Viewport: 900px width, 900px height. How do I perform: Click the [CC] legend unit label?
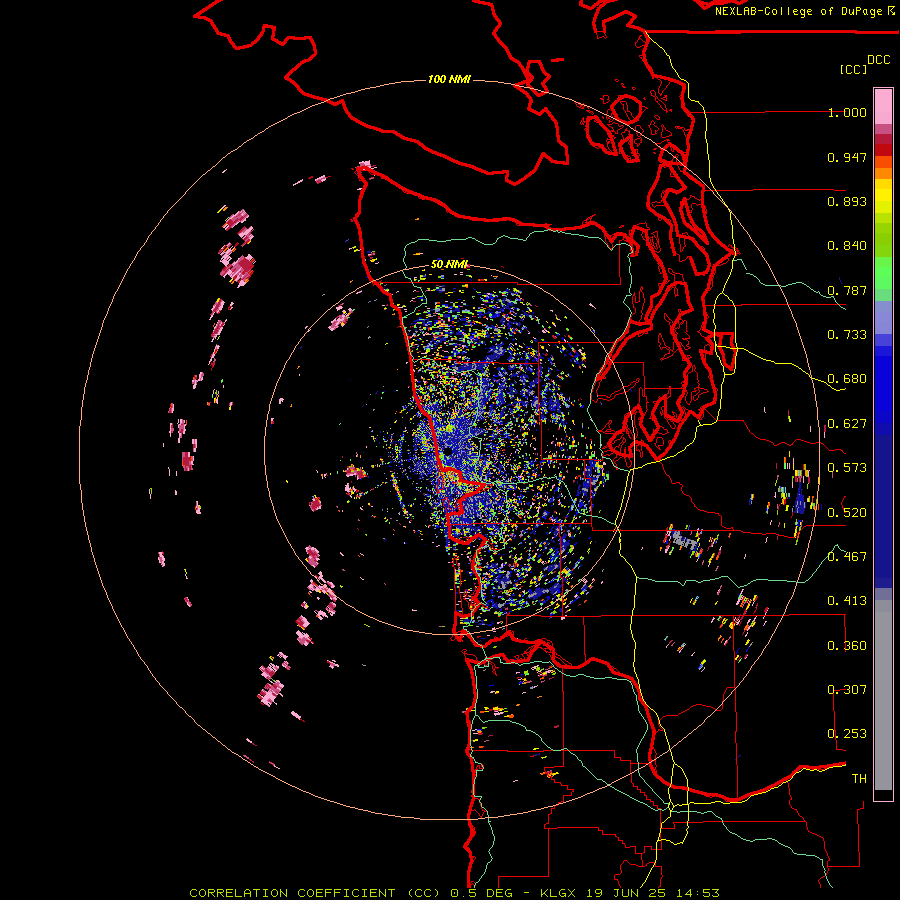[x=853, y=69]
